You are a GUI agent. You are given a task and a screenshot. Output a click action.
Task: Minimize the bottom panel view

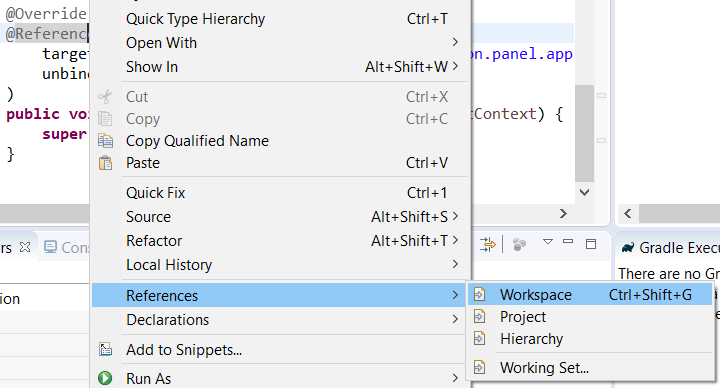[568, 241]
